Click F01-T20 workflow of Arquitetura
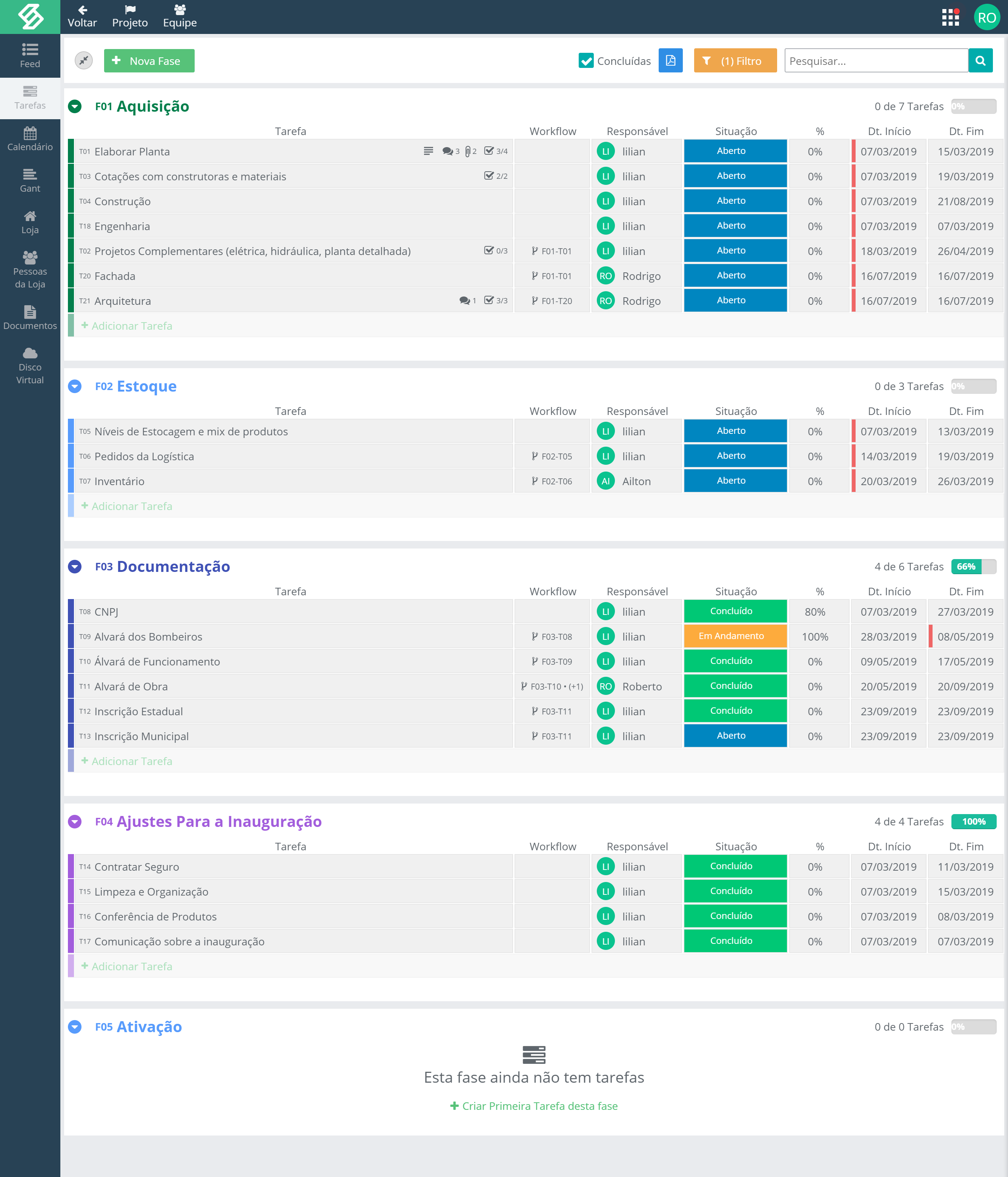1008x1177 pixels. click(552, 301)
